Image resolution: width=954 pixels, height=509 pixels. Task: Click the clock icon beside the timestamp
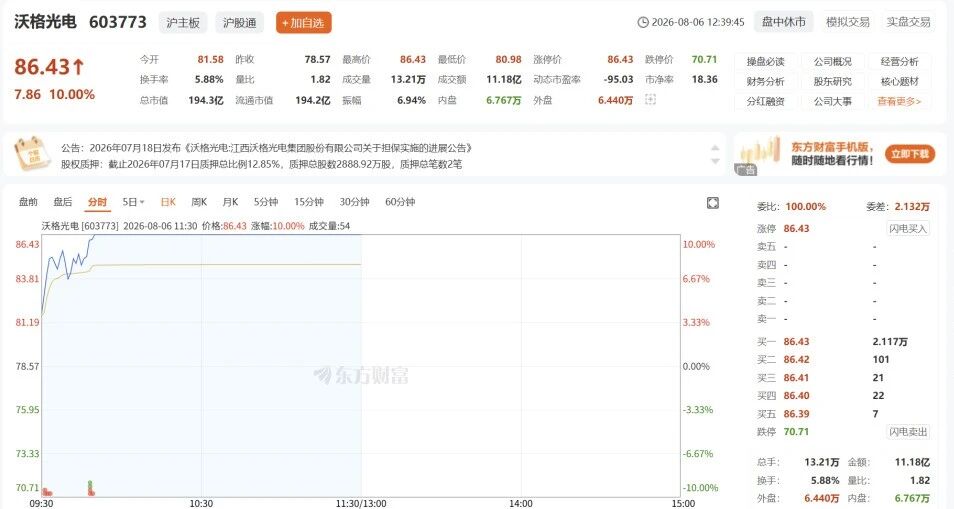pyautogui.click(x=642, y=22)
